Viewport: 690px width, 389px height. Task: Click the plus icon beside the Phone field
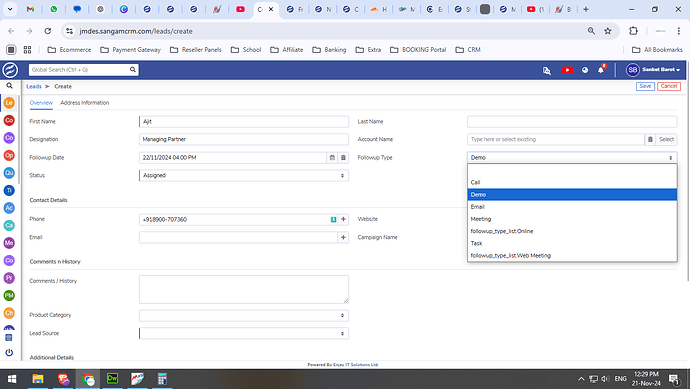(x=344, y=219)
